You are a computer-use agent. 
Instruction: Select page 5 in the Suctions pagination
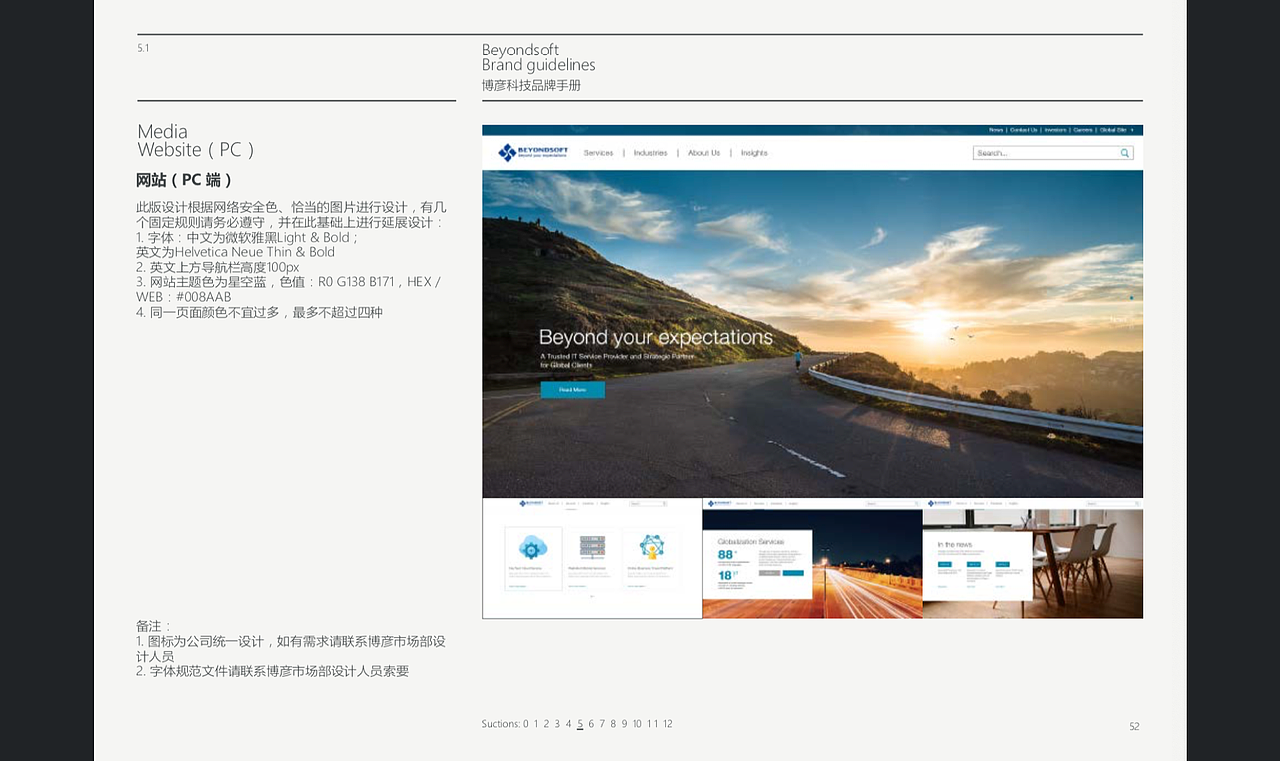point(580,723)
